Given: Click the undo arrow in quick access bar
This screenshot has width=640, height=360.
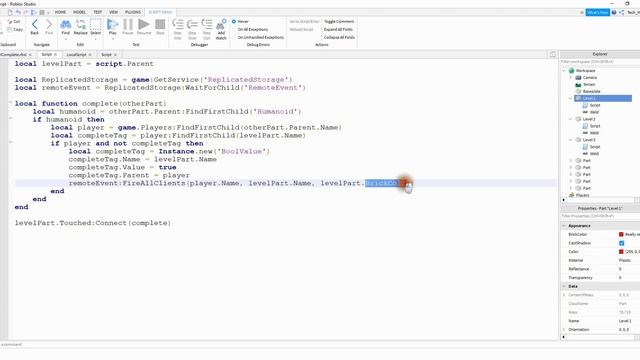Looking at the screenshot, I should pos(18,12).
